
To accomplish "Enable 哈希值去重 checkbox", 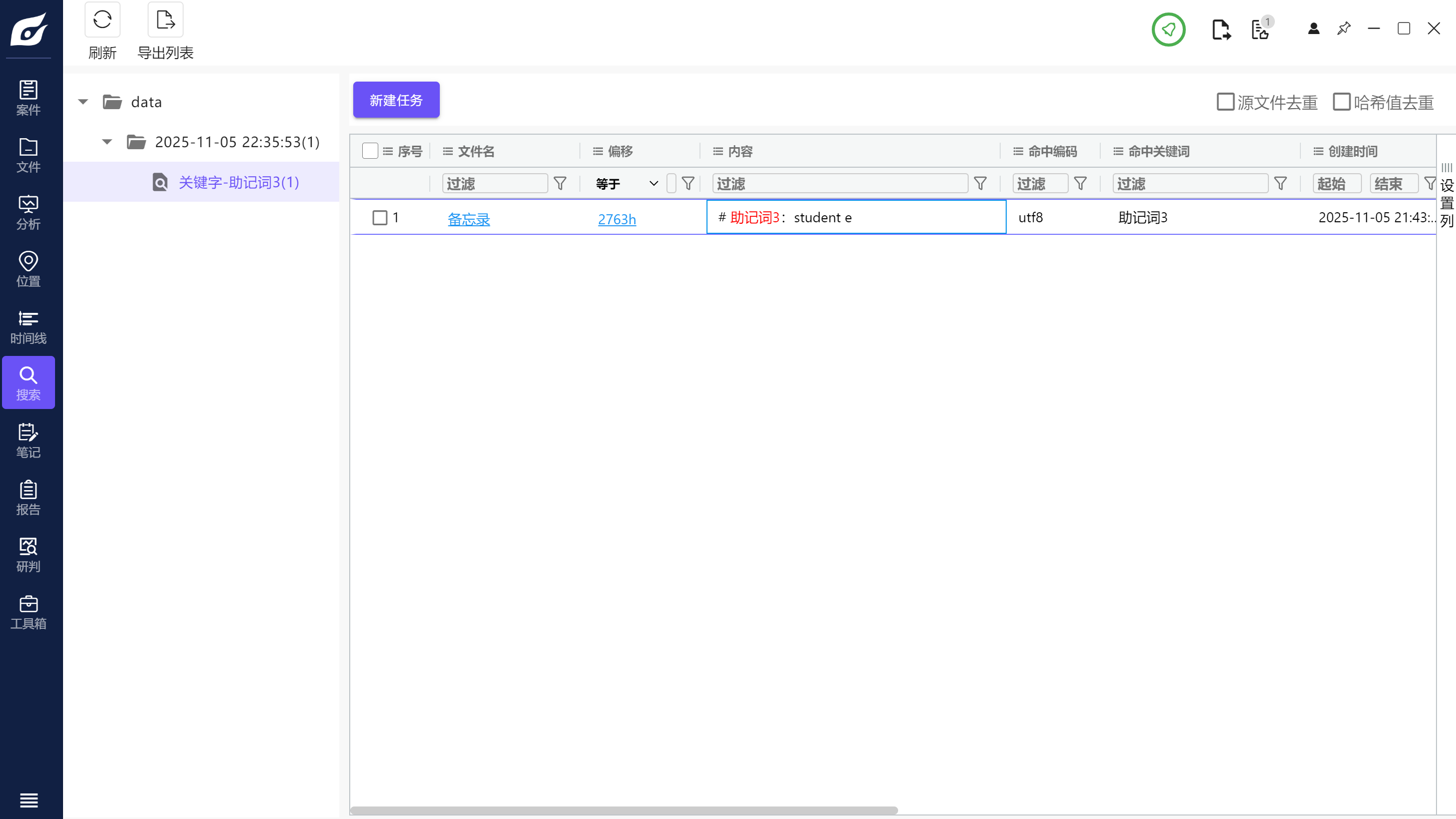I will click(1341, 102).
